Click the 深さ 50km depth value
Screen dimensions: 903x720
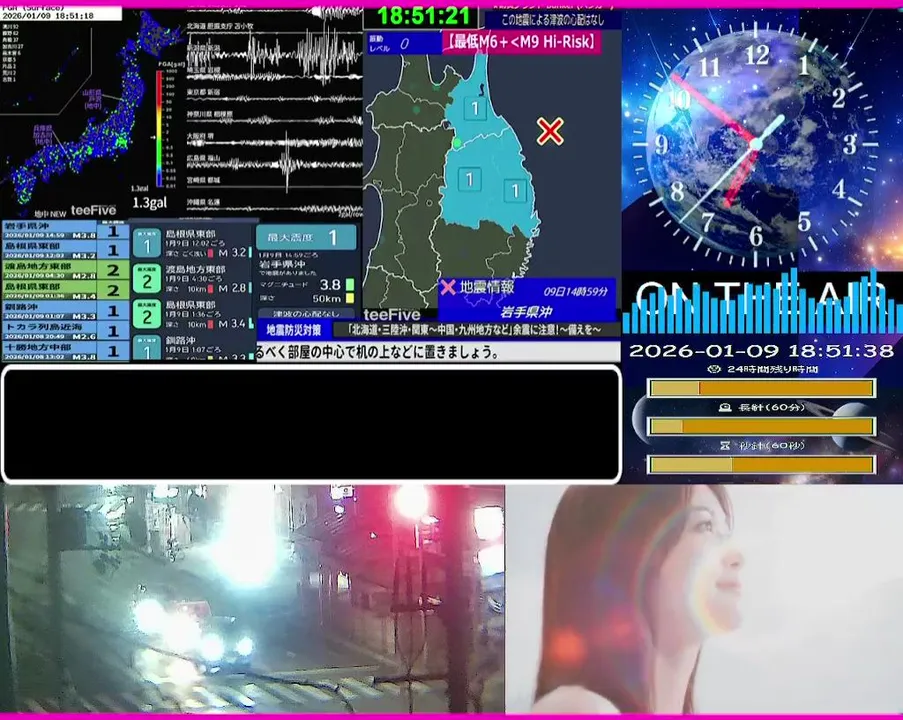click(x=327, y=298)
